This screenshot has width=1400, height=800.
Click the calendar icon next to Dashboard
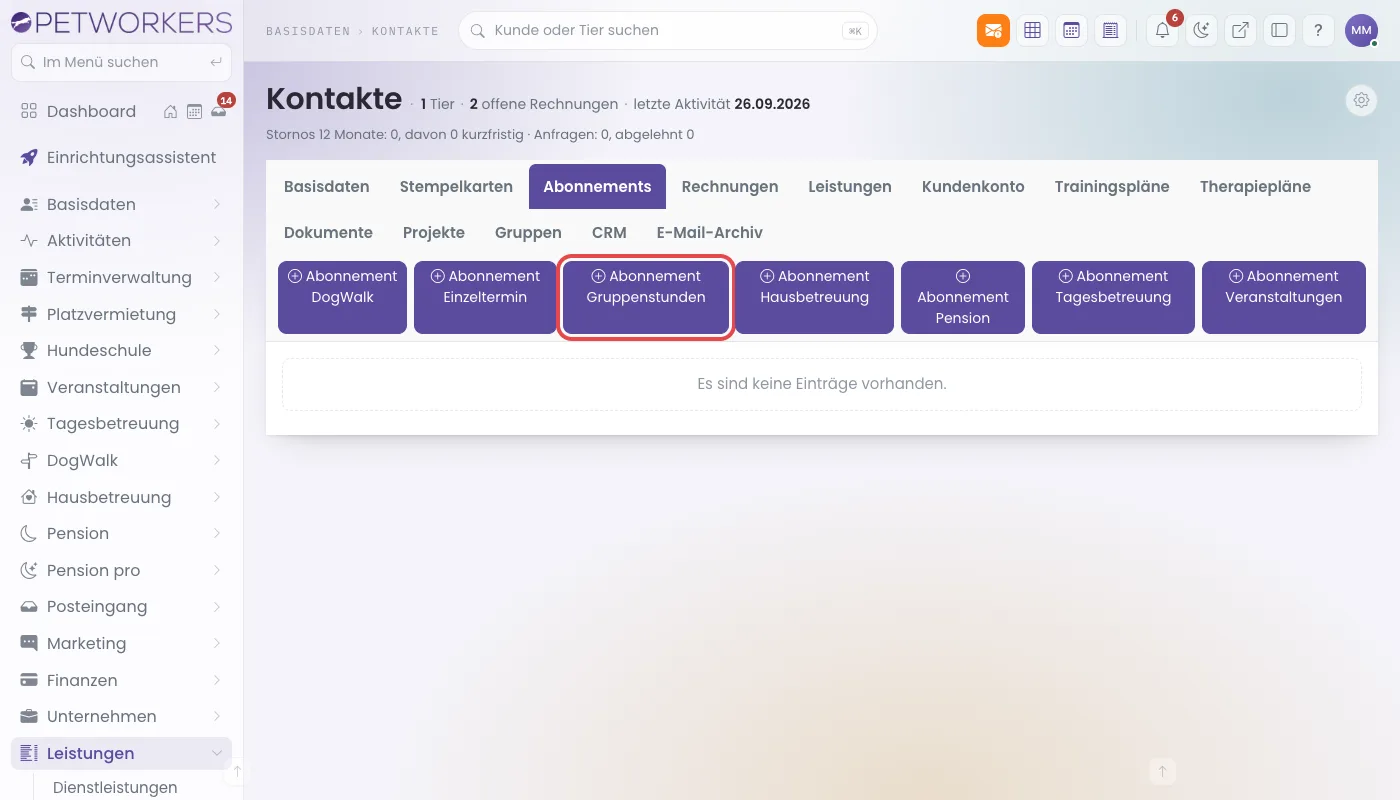(195, 111)
